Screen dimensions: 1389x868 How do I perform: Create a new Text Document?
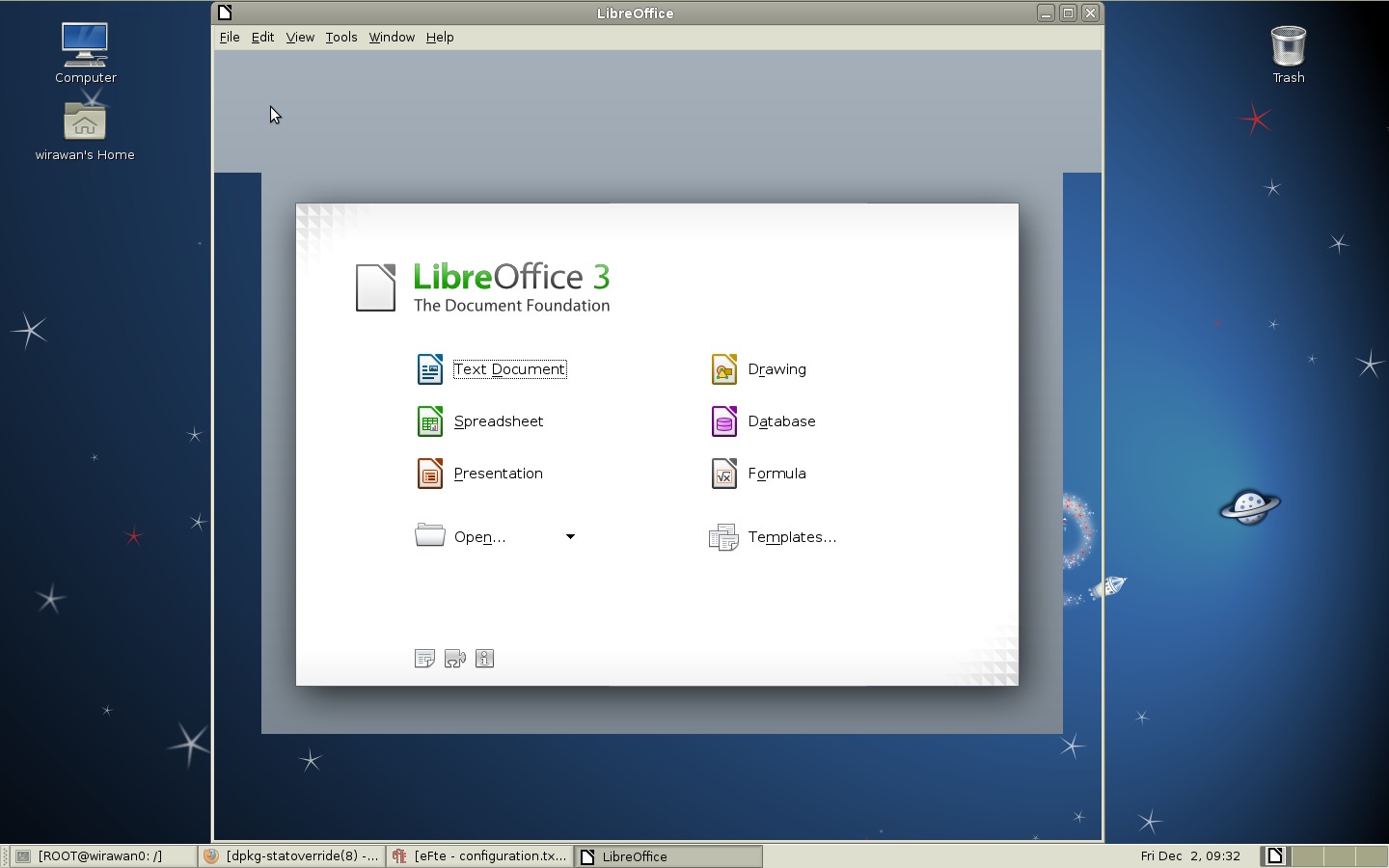[492, 369]
